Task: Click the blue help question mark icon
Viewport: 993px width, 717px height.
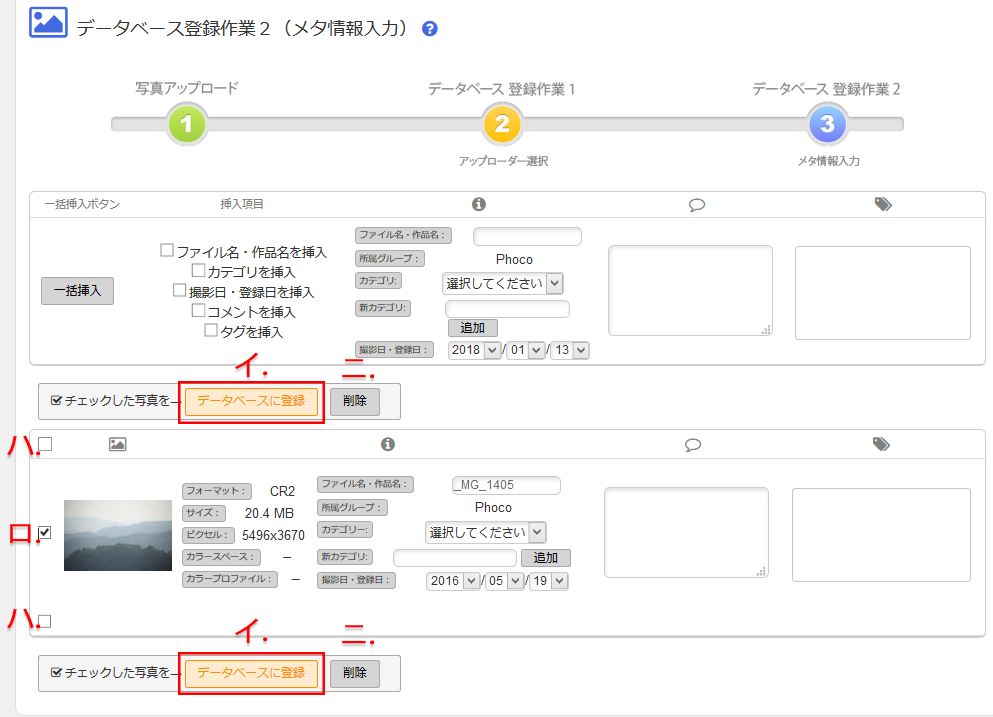Action: point(430,29)
